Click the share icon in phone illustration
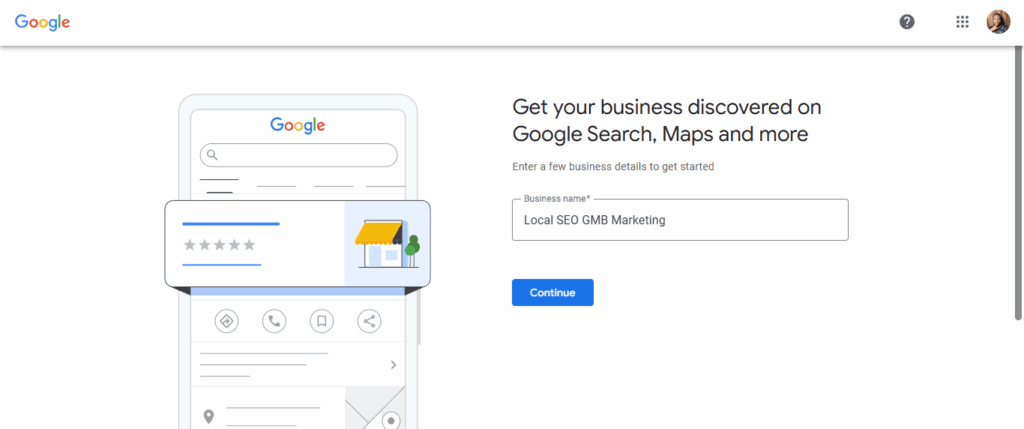The height and width of the screenshot is (429, 1024). click(x=370, y=321)
